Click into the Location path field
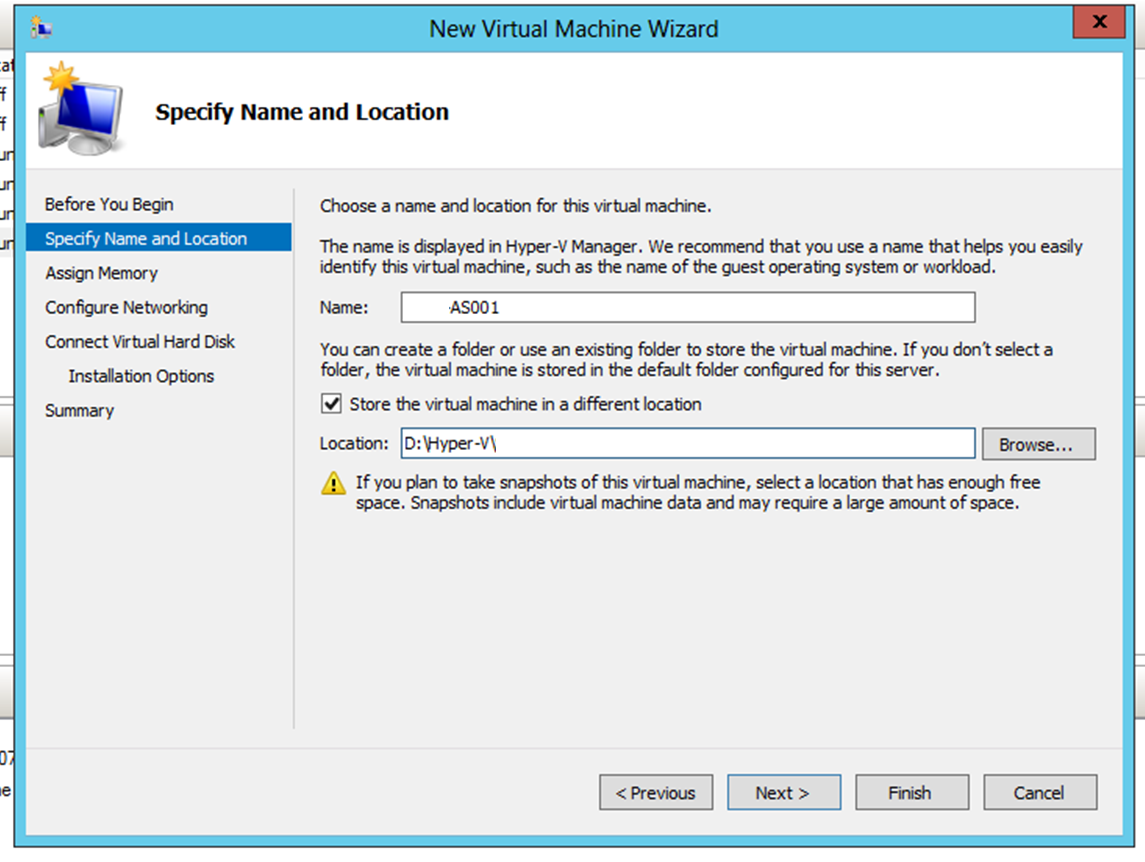 pos(688,443)
